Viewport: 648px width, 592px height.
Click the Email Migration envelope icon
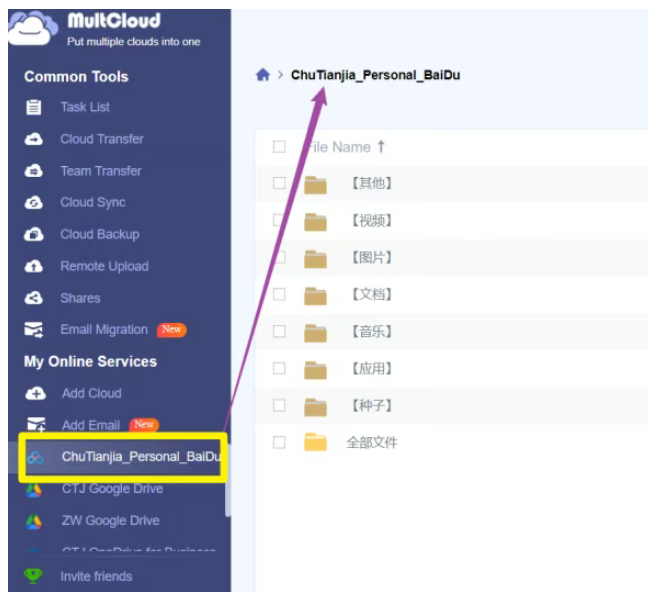pyautogui.click(x=33, y=329)
